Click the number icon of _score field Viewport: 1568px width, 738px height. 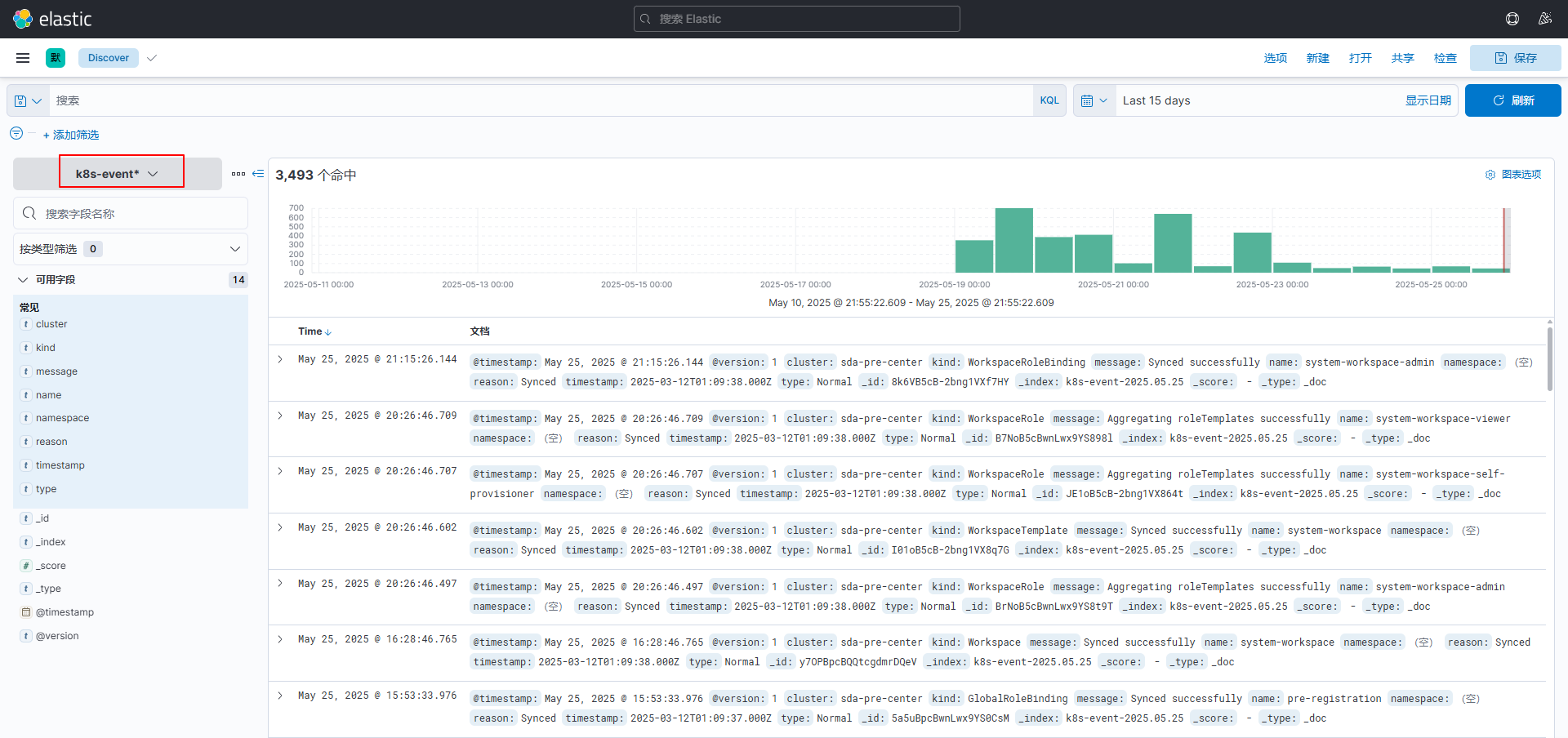pos(26,566)
